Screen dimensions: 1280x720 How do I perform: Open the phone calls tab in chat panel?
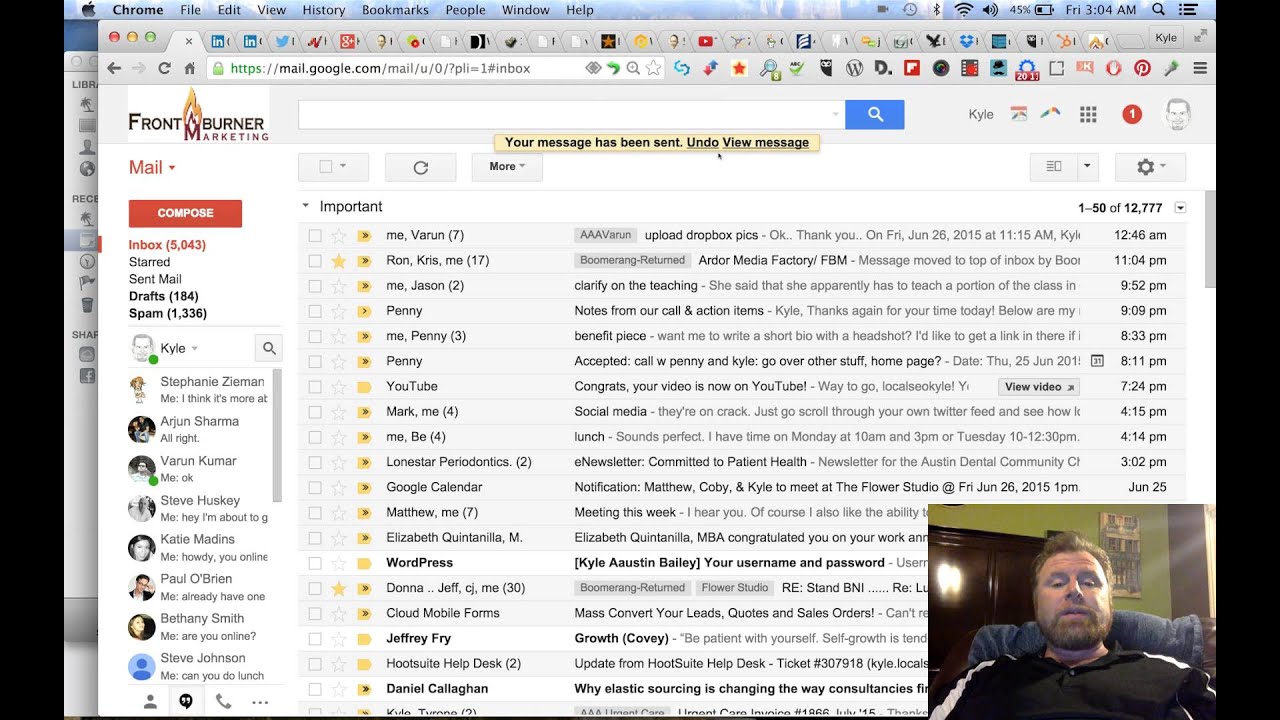223,702
